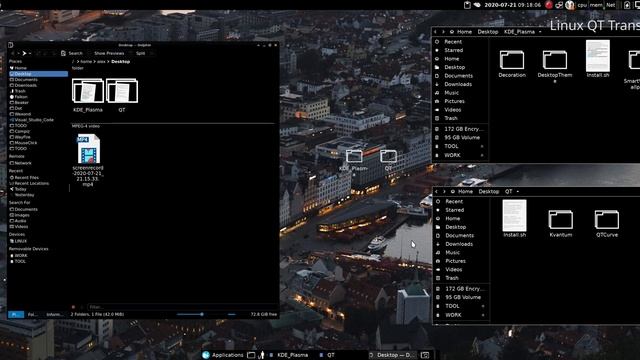Select Pictures in KDE_Plasma window sidebar
Screen dimensions: 640x360
(x=454, y=101)
